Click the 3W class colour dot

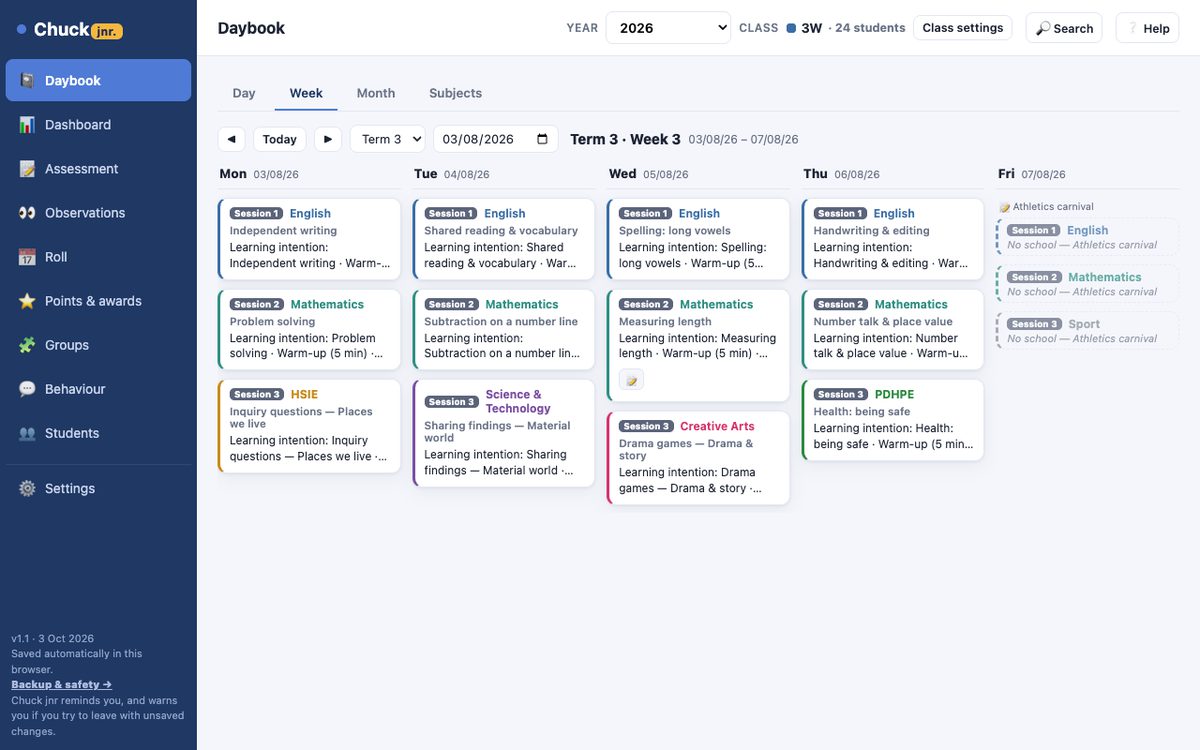click(791, 28)
